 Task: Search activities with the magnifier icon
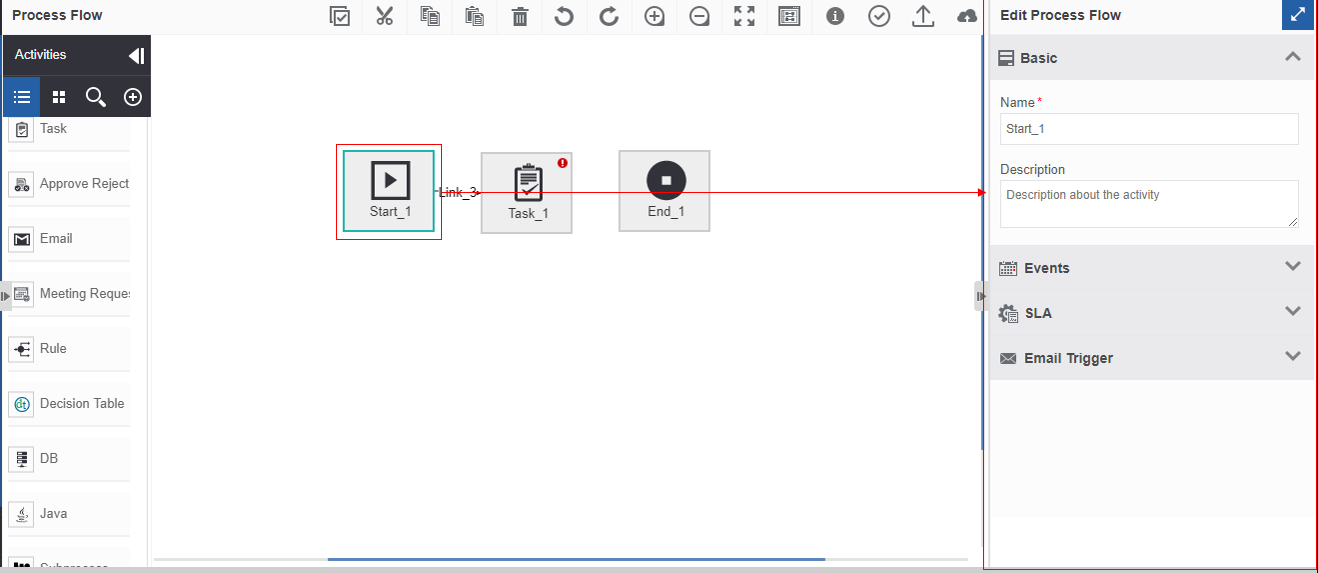[x=96, y=97]
